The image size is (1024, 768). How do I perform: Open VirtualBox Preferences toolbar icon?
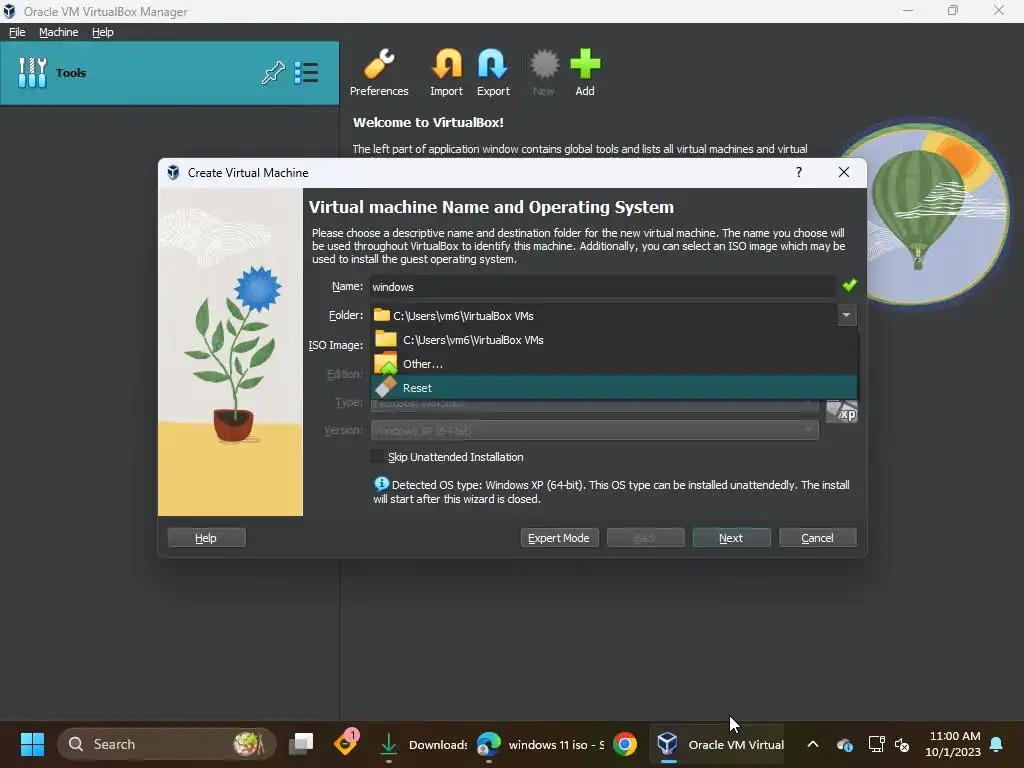379,72
